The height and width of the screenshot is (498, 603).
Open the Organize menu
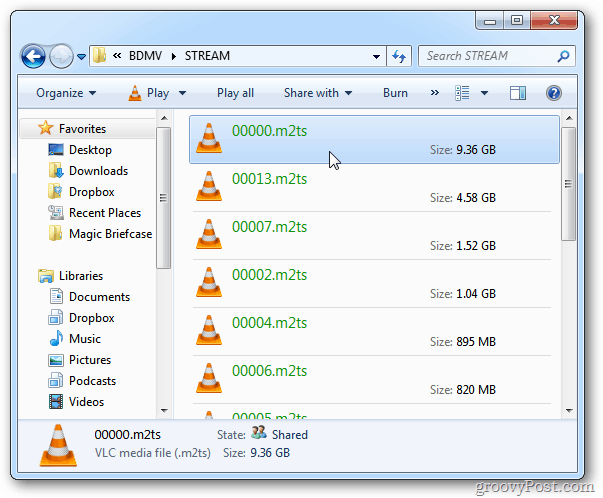[66, 93]
